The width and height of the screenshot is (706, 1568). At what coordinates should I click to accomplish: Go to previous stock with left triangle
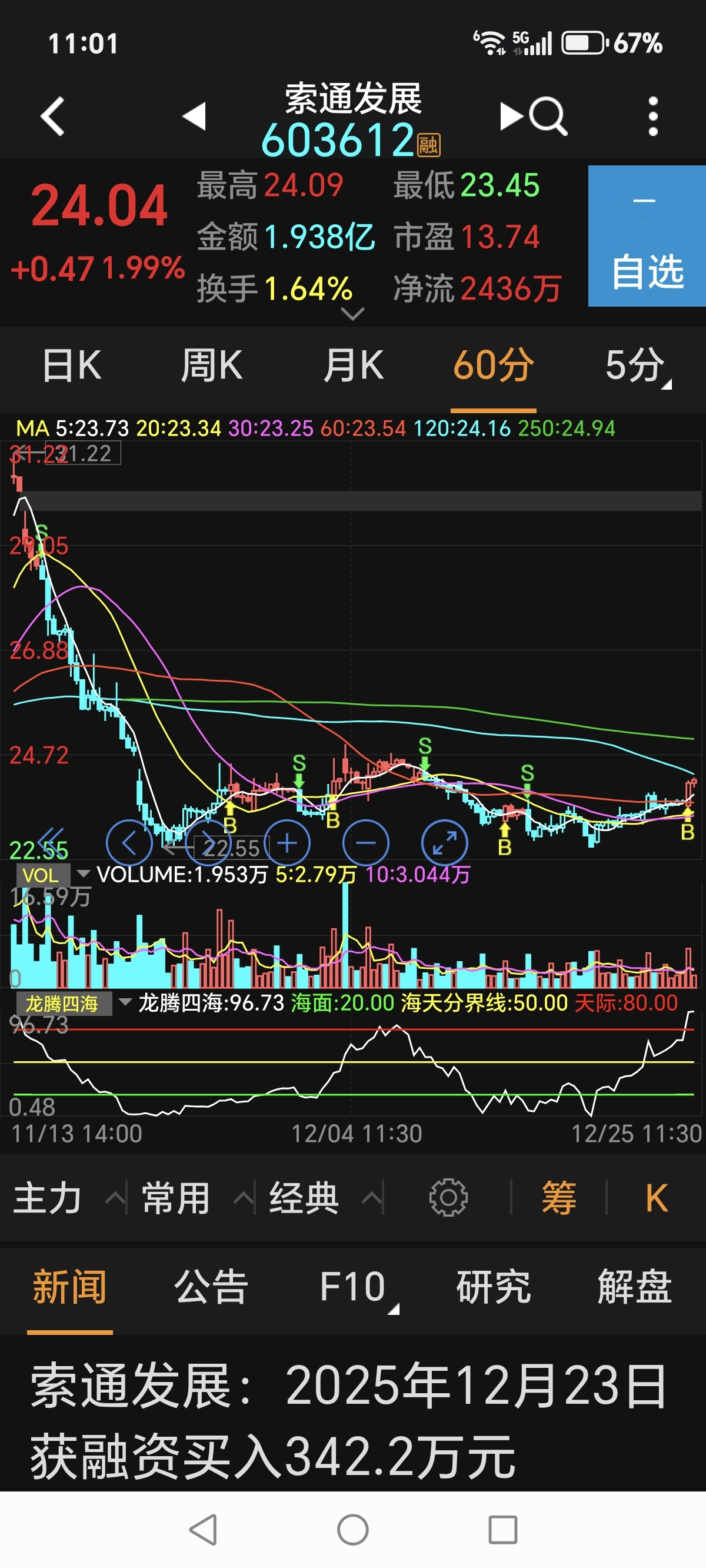point(194,115)
